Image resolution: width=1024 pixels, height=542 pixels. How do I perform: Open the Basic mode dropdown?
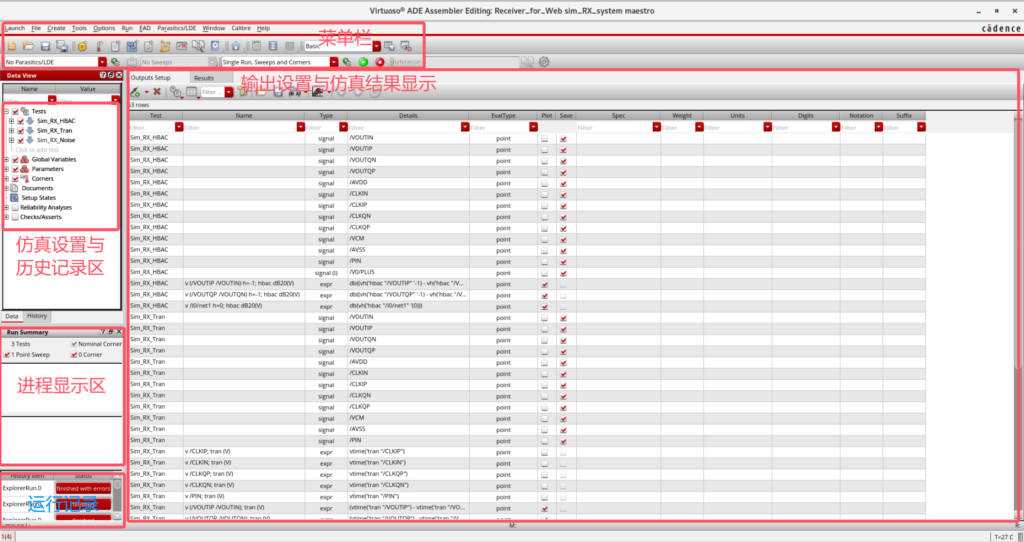click(377, 46)
